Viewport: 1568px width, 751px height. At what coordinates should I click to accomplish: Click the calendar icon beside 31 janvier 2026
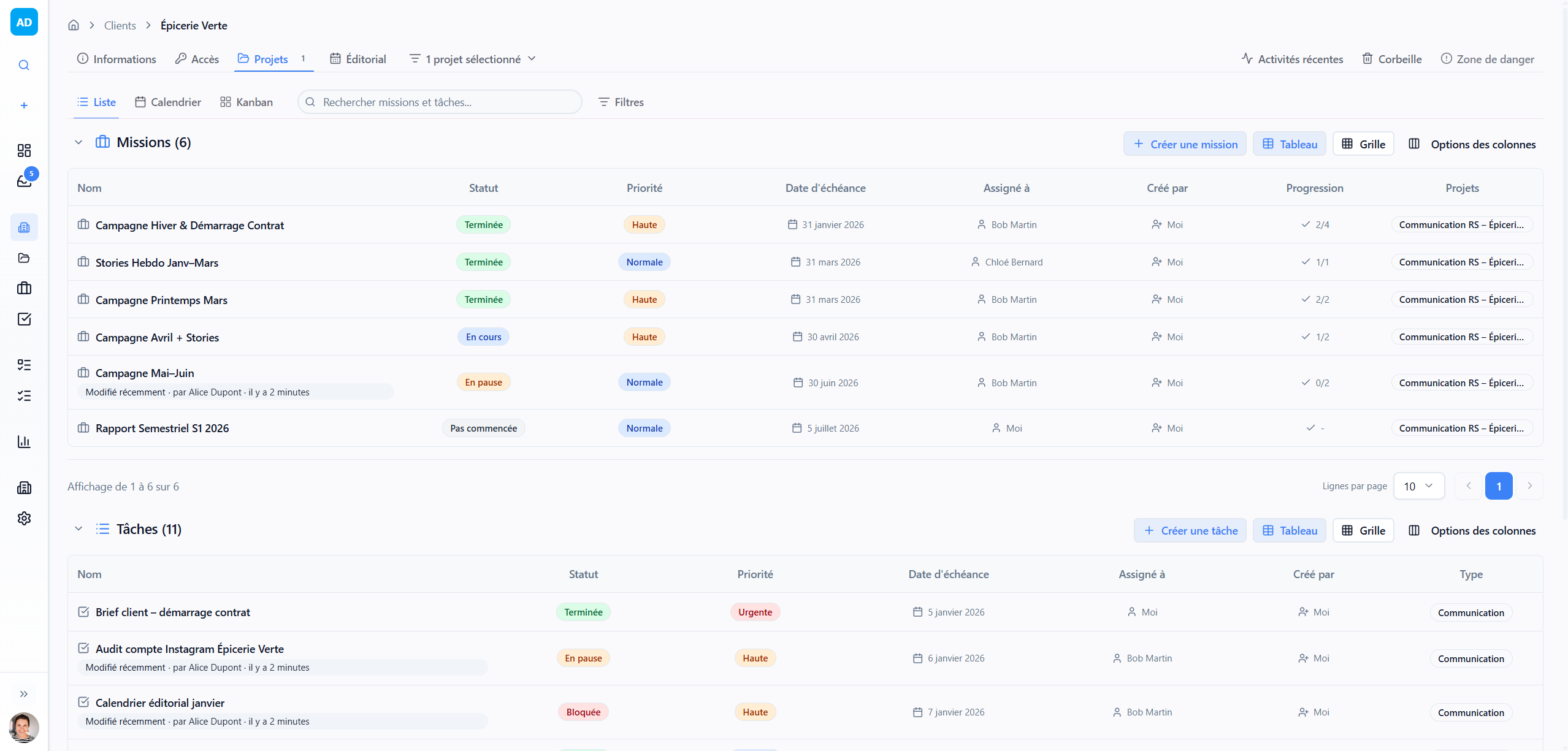click(792, 224)
